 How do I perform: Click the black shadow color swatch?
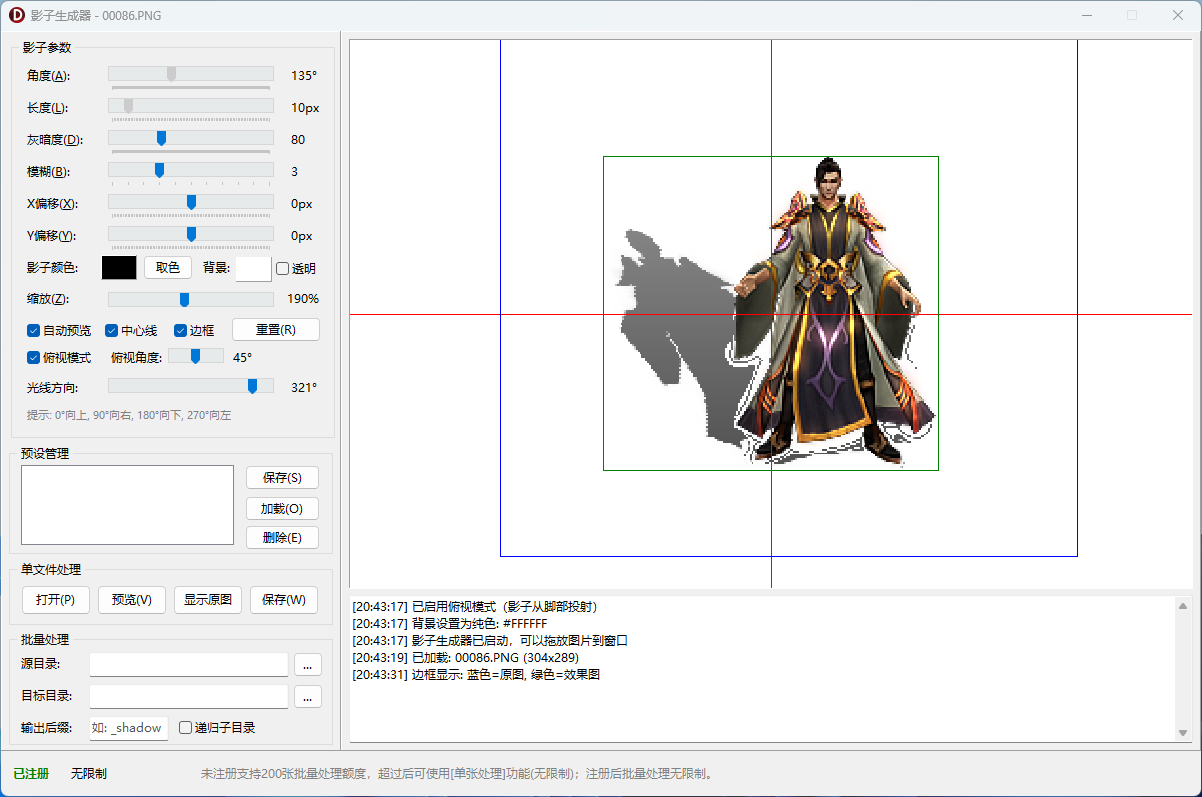(119, 268)
